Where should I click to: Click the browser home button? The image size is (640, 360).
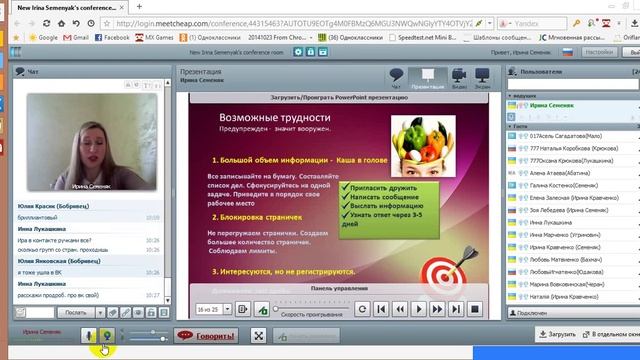point(61,23)
